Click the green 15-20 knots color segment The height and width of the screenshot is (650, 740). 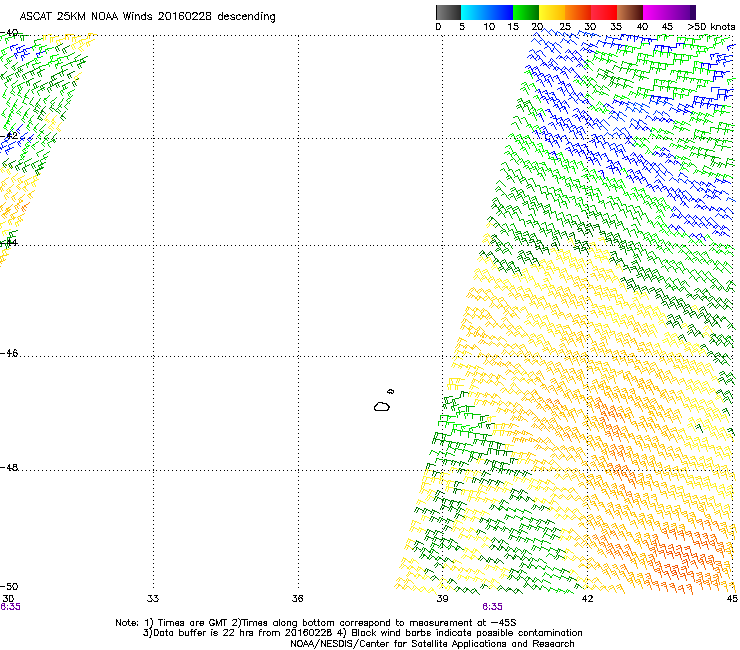526,12
